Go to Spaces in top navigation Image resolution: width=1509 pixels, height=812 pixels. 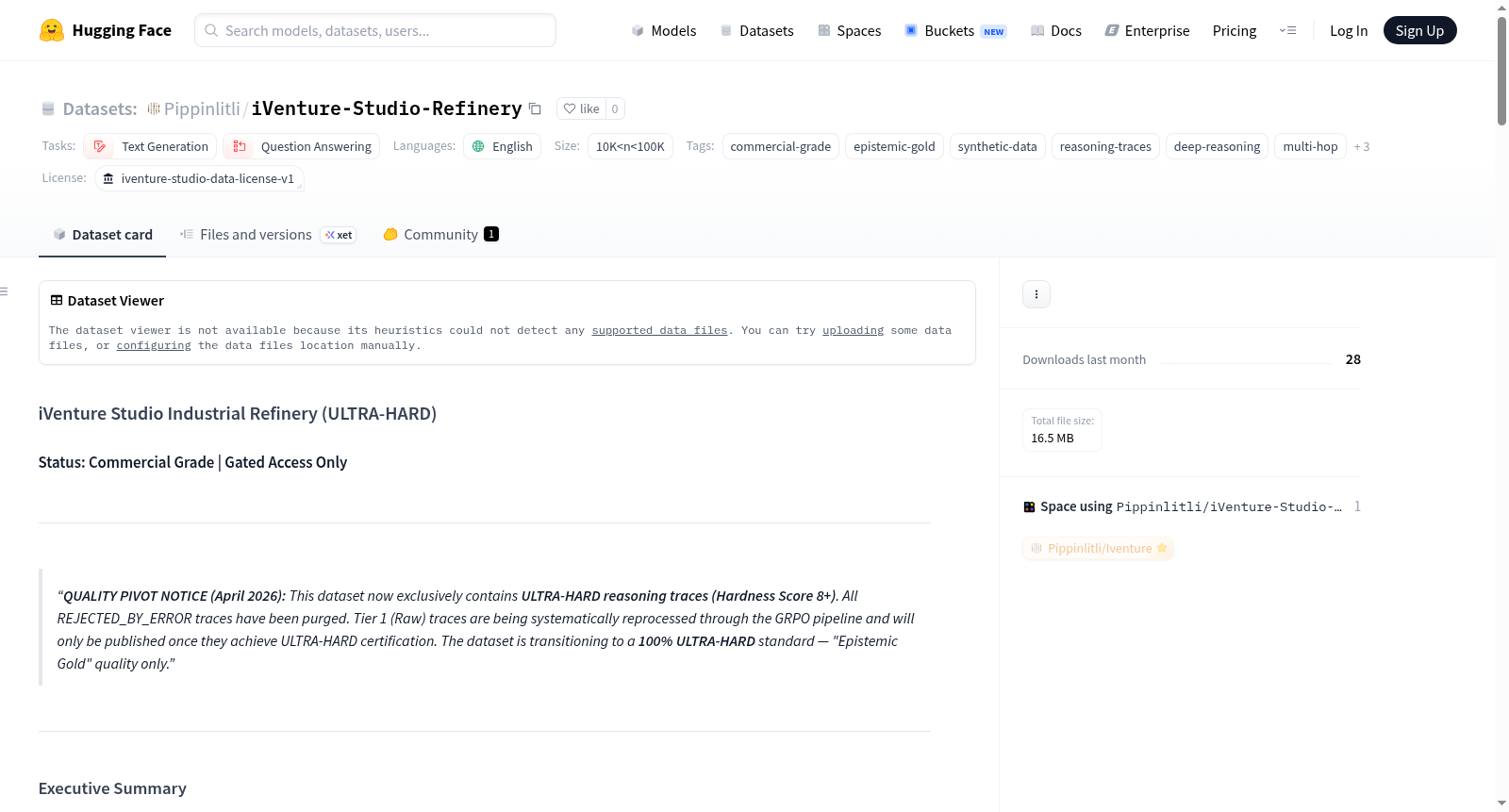pos(849,30)
